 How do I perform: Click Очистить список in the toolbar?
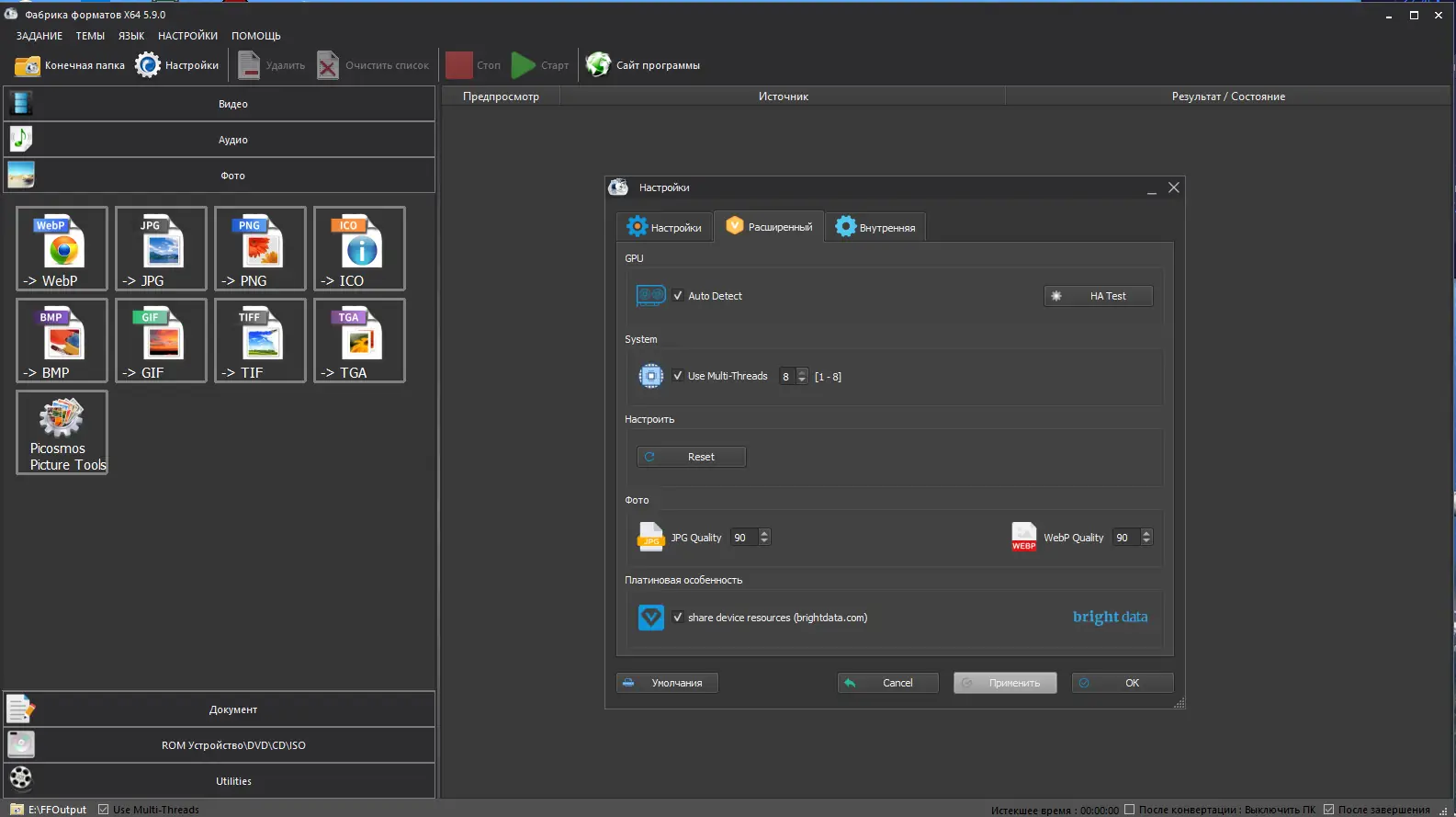pyautogui.click(x=373, y=65)
